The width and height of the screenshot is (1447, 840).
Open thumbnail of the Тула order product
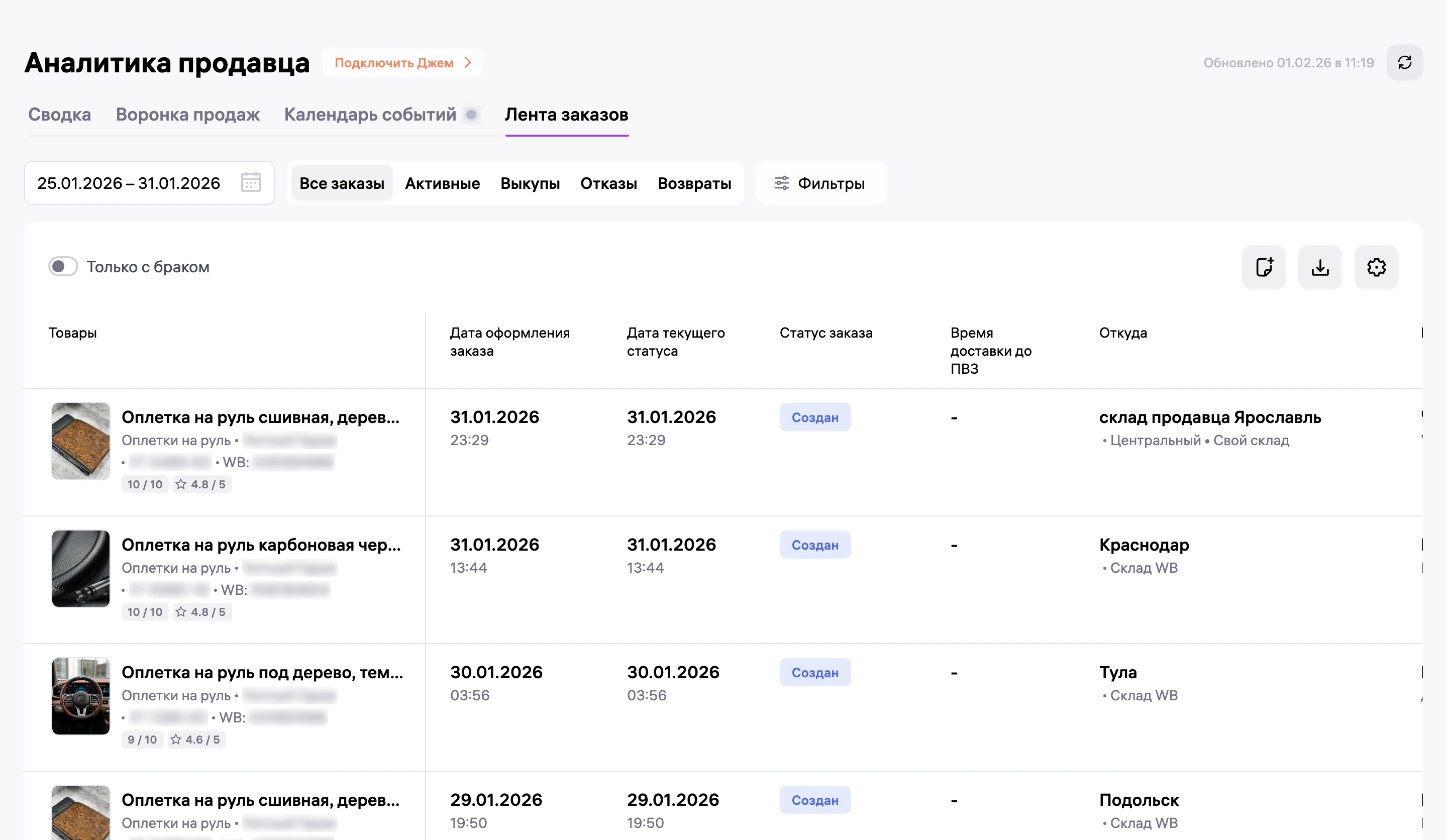[x=81, y=696]
